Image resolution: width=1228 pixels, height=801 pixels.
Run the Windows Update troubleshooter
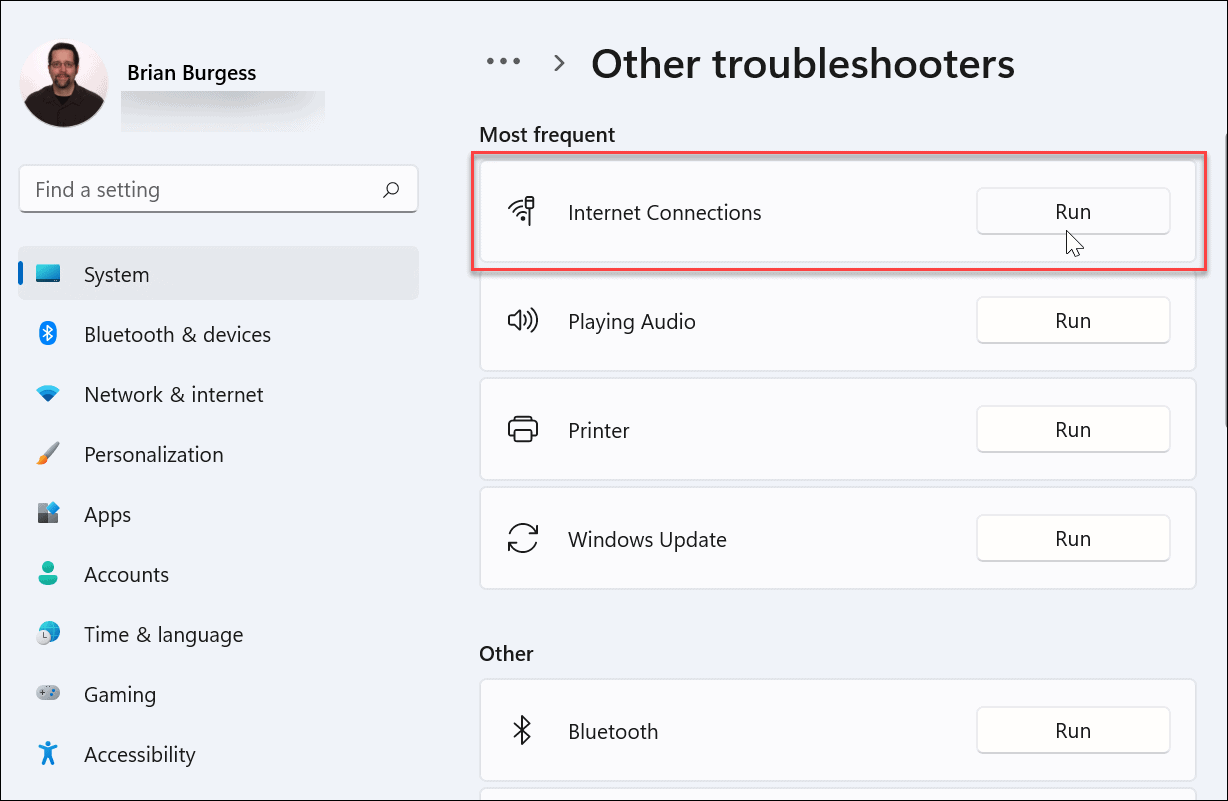click(x=1072, y=539)
